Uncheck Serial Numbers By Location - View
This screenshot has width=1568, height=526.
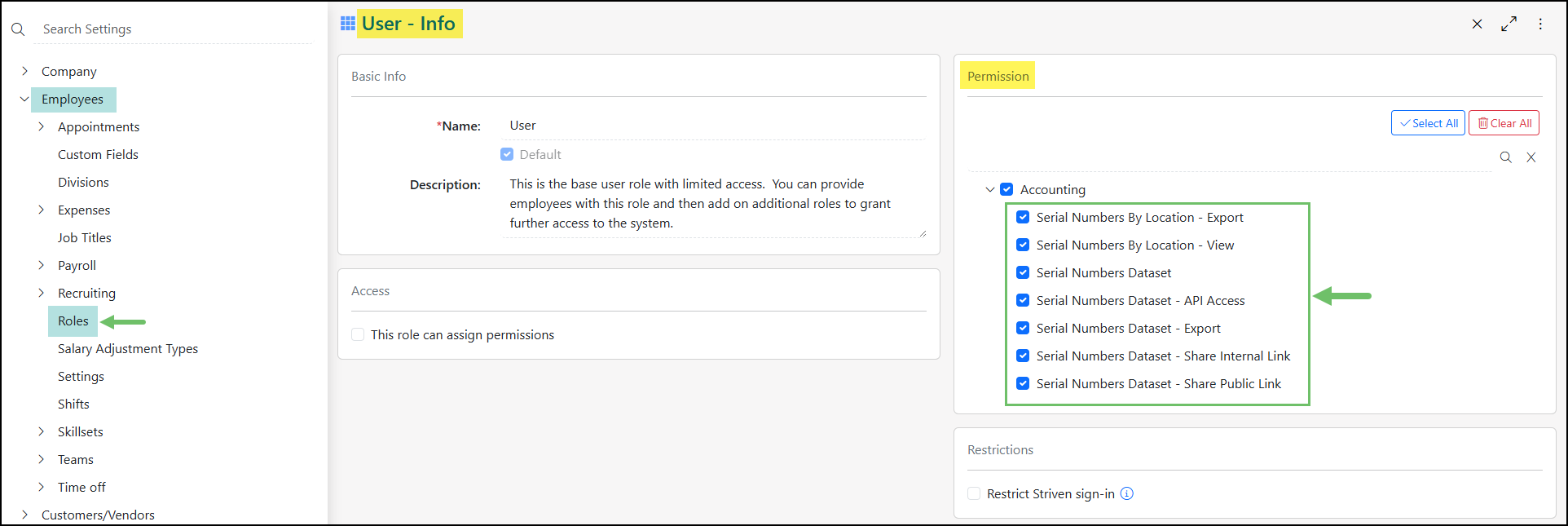coord(1023,245)
